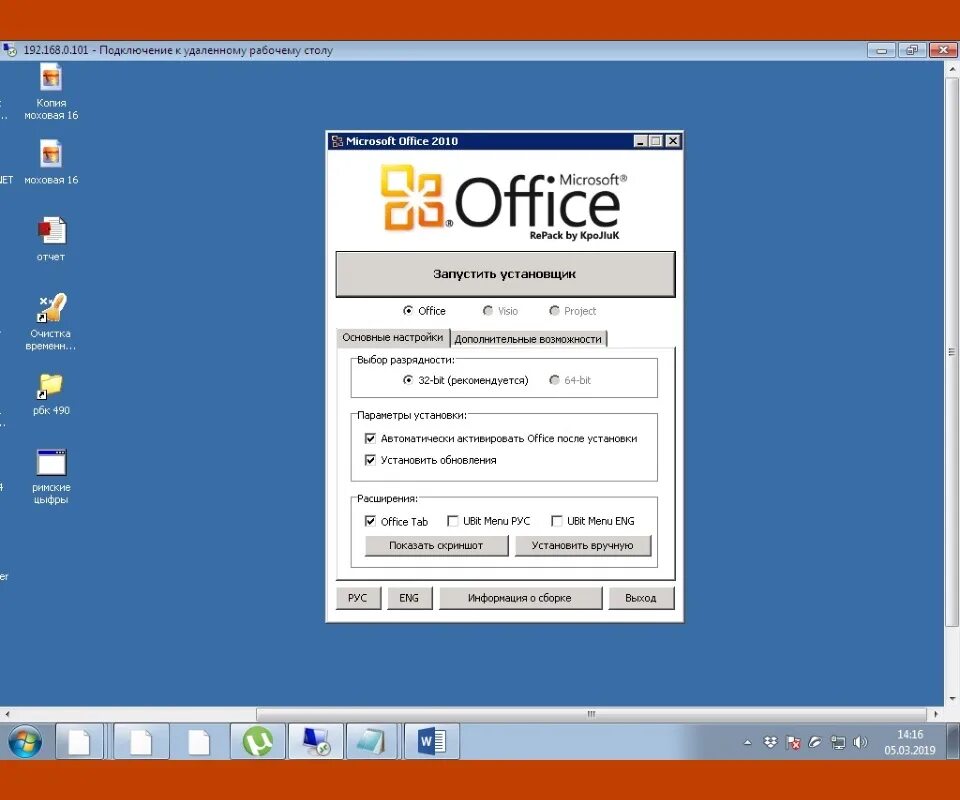The image size is (960, 800).
Task: Open the first blank document taskbar item
Action: pyautogui.click(x=80, y=741)
